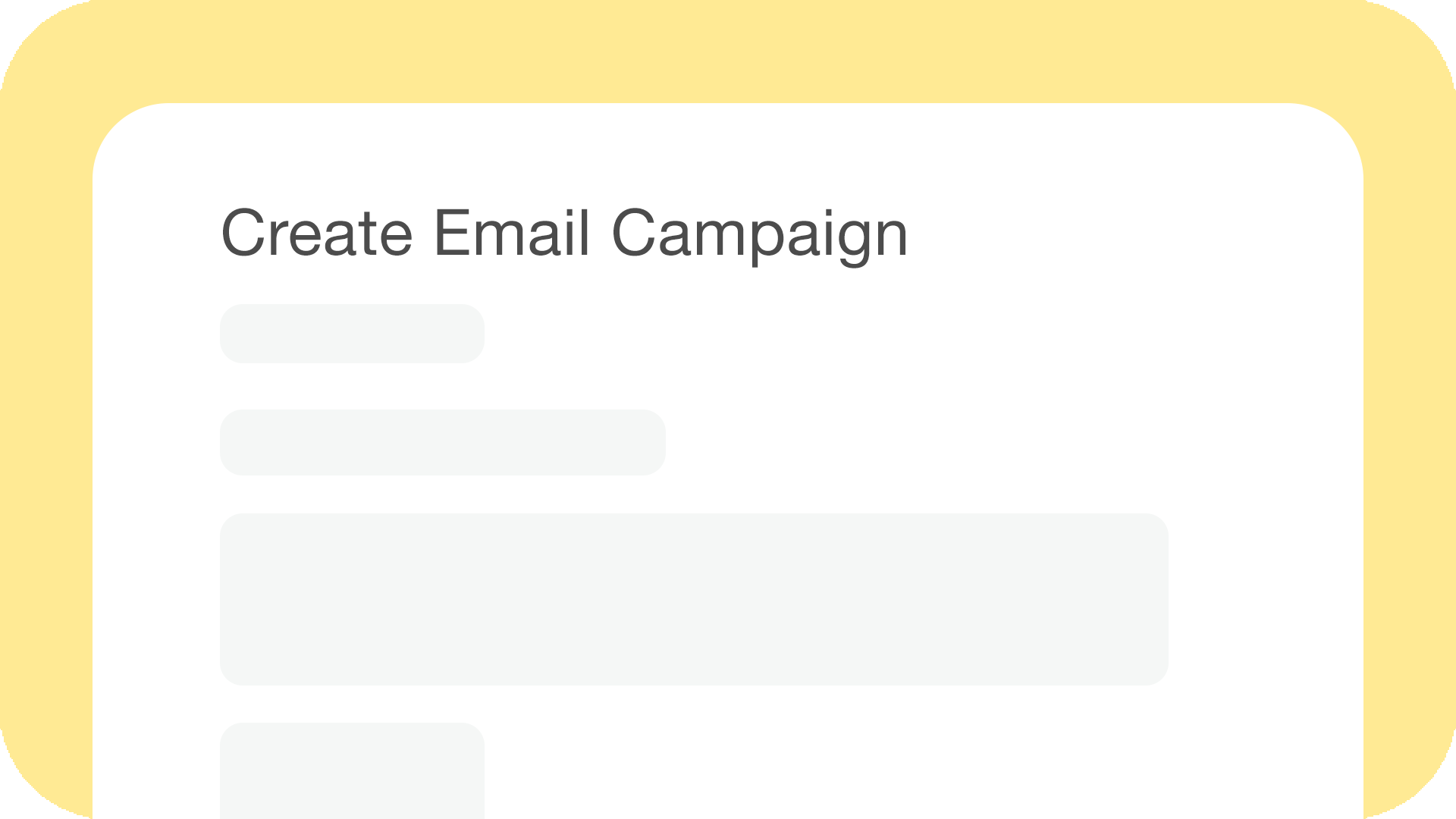Click the word "Email" in the title
Screen dimensions: 1456x819
tap(511, 234)
